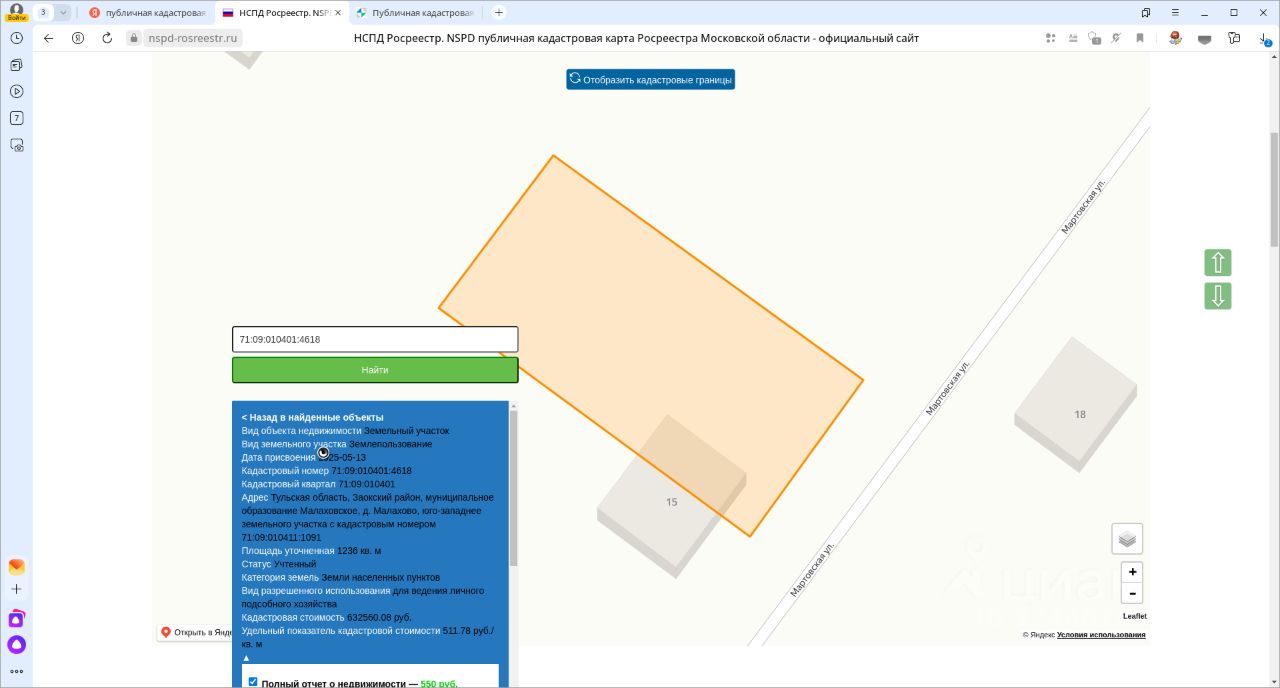Image resolution: width=1280 pixels, height=688 pixels.
Task: Zoom out the map with minus button
Action: point(1131,594)
